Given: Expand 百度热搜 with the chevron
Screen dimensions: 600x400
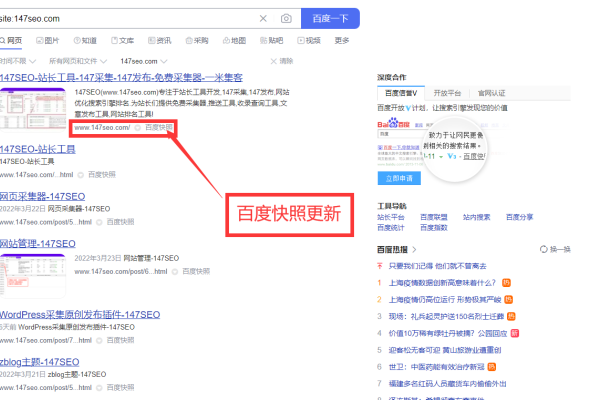Looking at the screenshot, I should [x=414, y=250].
